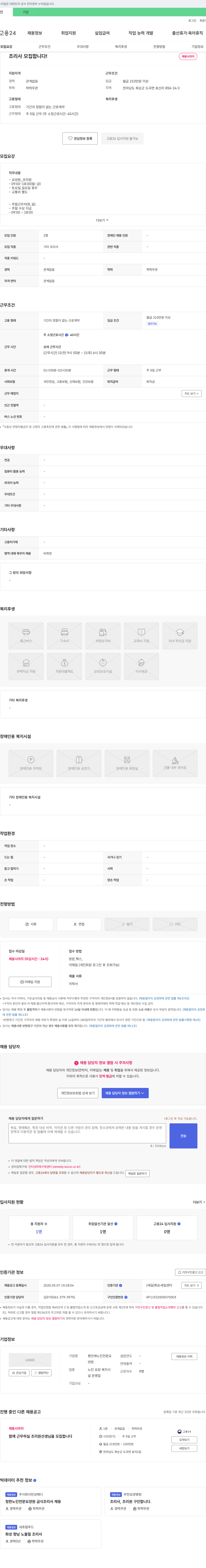Viewport: 206px width, 1568px height.
Task: Open 로그인 link at top
Action: 192,21
